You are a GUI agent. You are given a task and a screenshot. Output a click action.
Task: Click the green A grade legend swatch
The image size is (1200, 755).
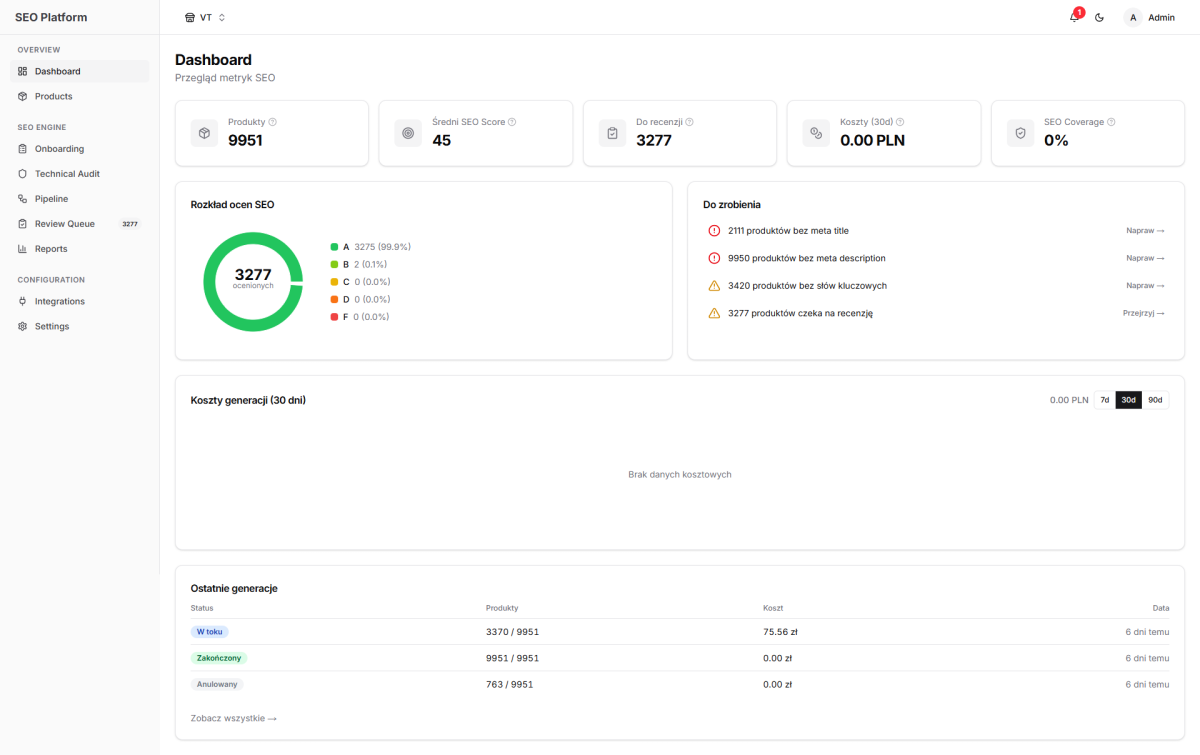[x=334, y=247]
